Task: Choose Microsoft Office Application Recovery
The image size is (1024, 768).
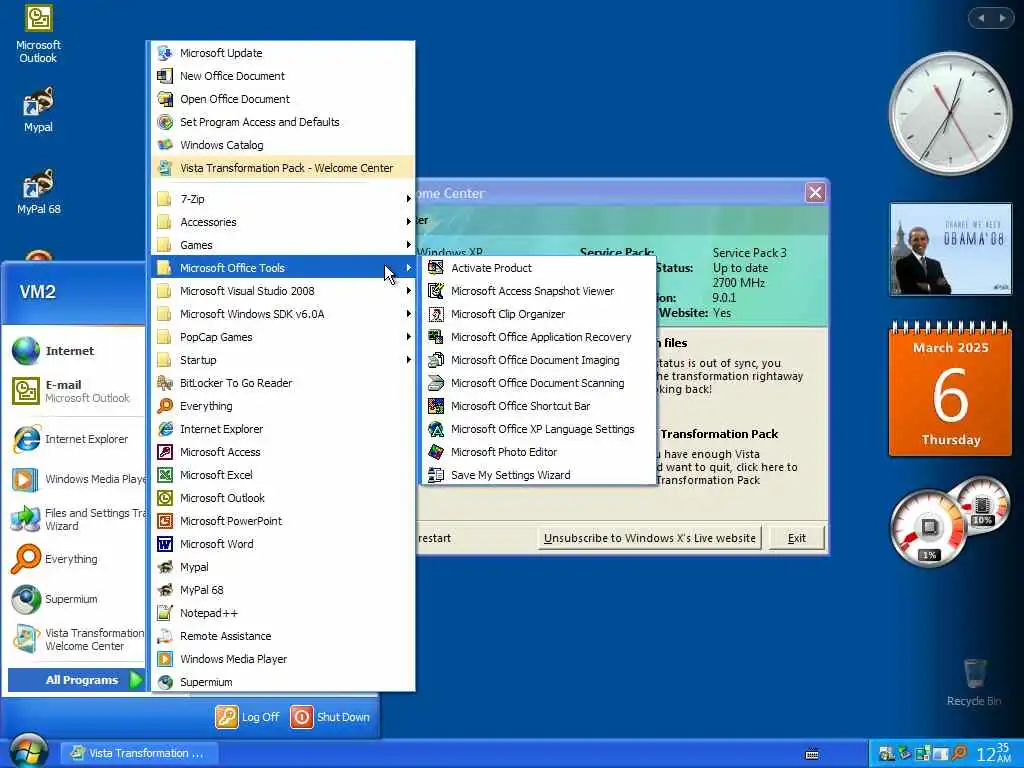Action: 539,337
